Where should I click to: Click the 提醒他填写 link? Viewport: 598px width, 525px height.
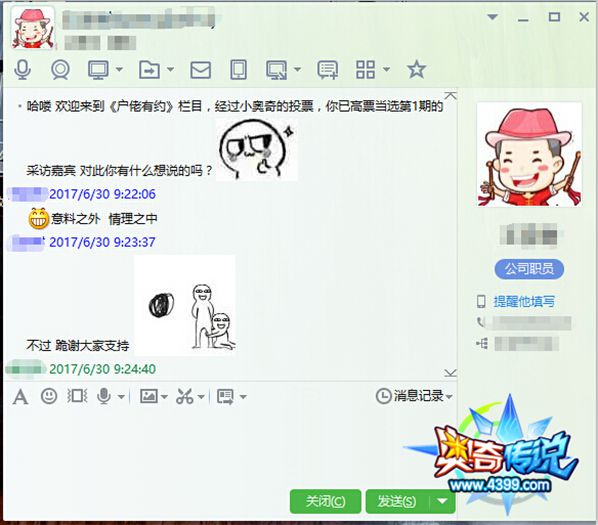coord(524,302)
